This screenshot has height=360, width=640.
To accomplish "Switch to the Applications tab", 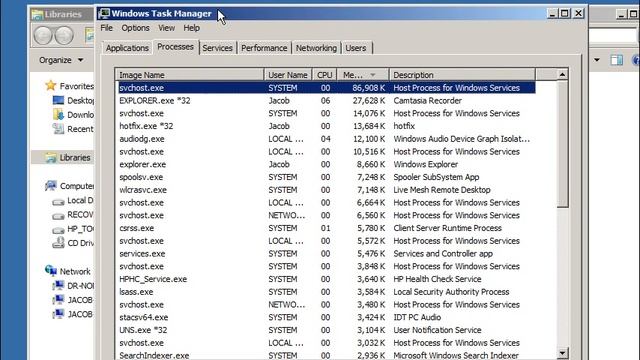I will tap(127, 48).
